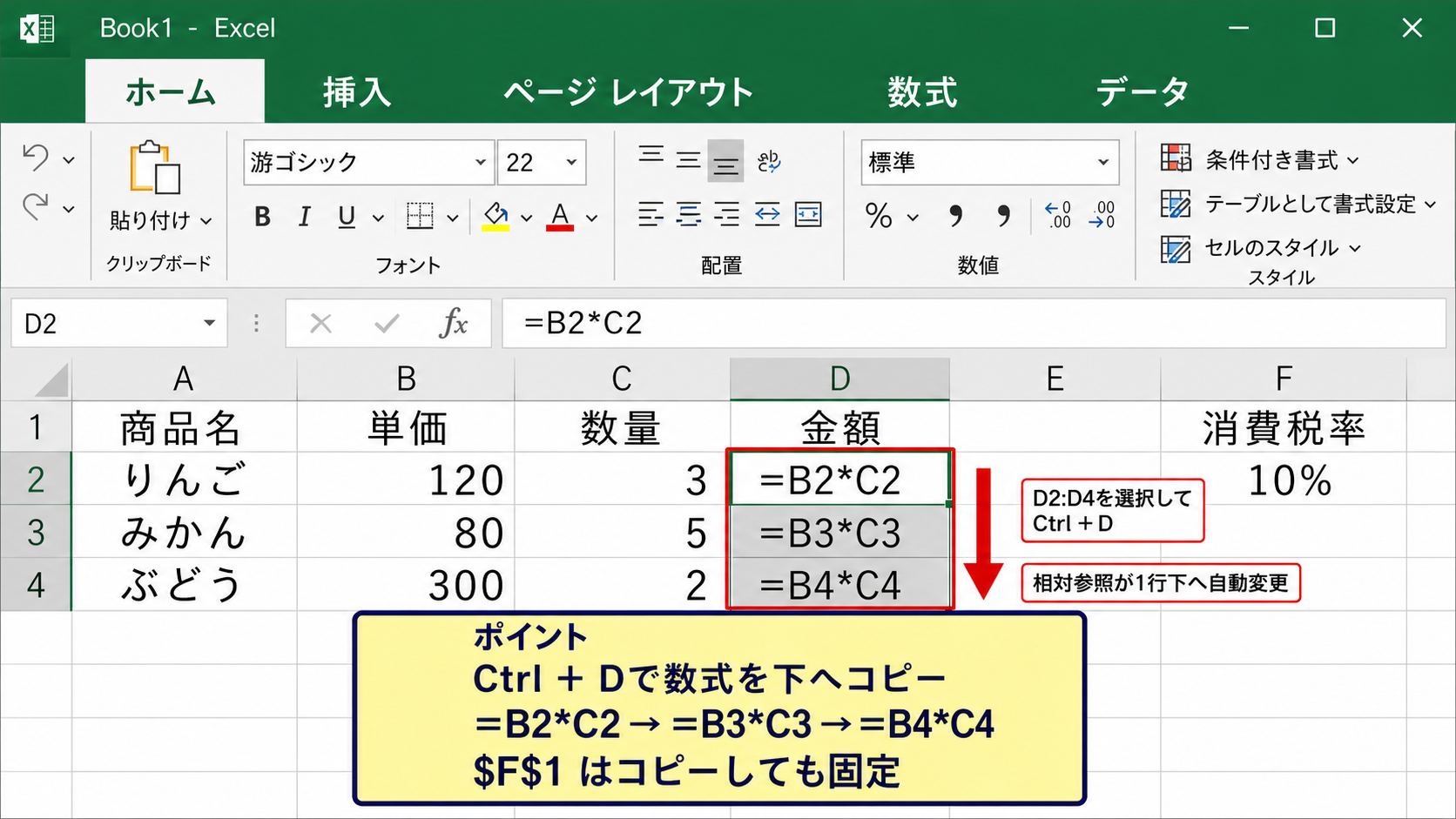
Task: Click increase decimal icon
Action: click(1058, 215)
